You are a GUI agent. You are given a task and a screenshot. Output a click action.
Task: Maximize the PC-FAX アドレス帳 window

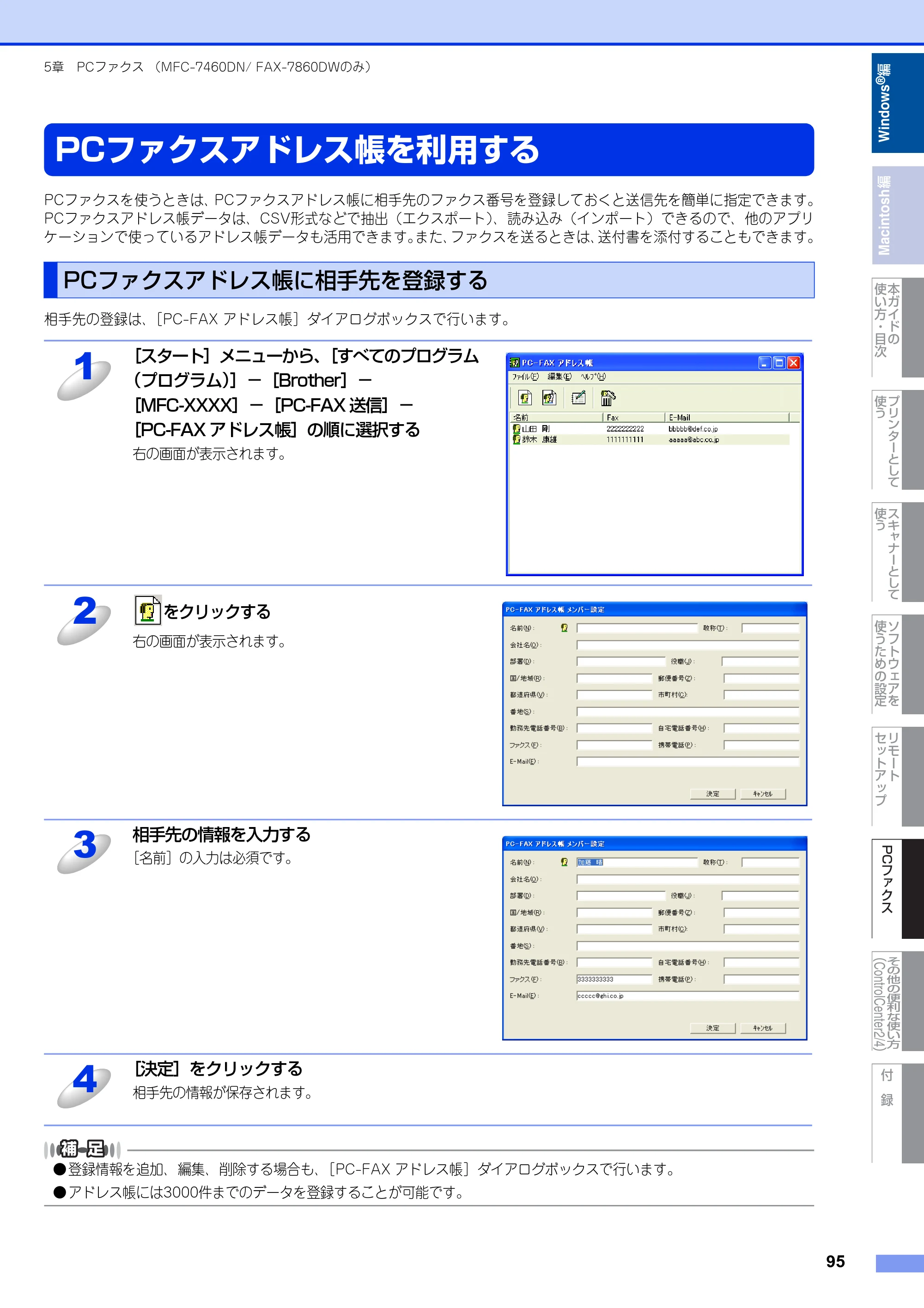pos(779,362)
